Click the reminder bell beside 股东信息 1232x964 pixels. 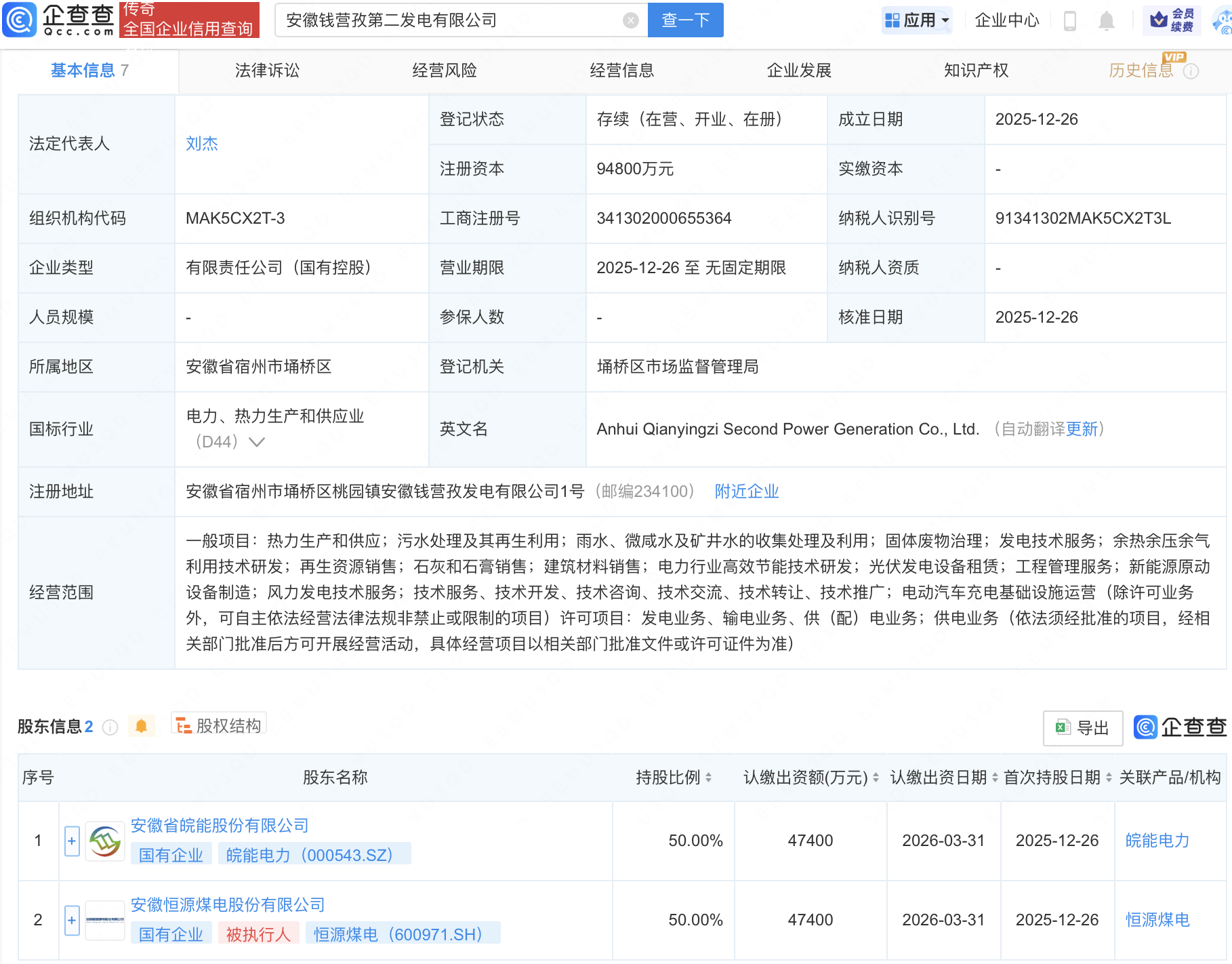tap(142, 725)
